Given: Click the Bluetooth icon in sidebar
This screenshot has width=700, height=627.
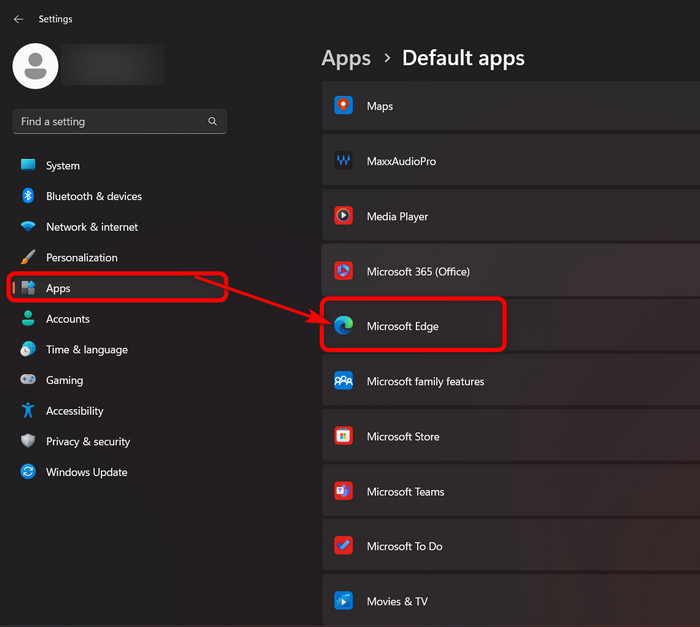Looking at the screenshot, I should pyautogui.click(x=28, y=196).
